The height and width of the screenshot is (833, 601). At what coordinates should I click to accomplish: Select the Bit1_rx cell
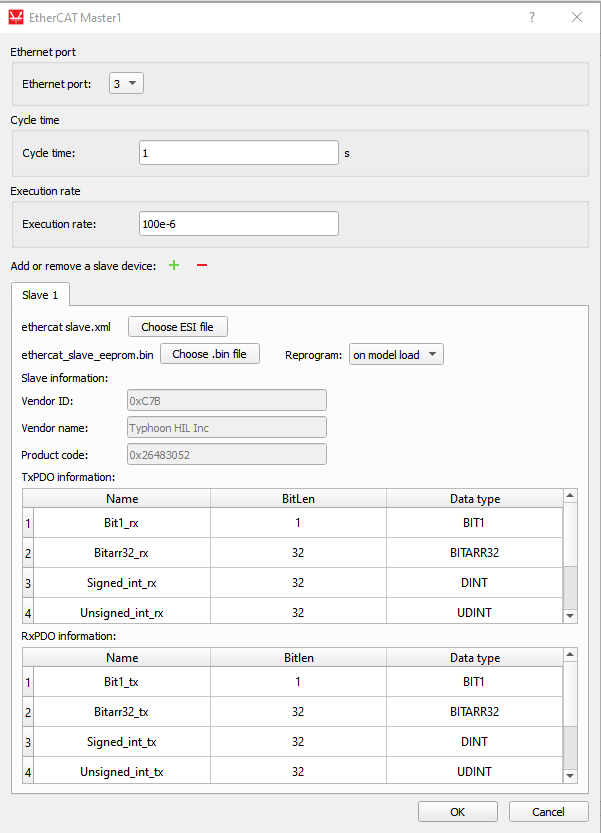(122, 523)
